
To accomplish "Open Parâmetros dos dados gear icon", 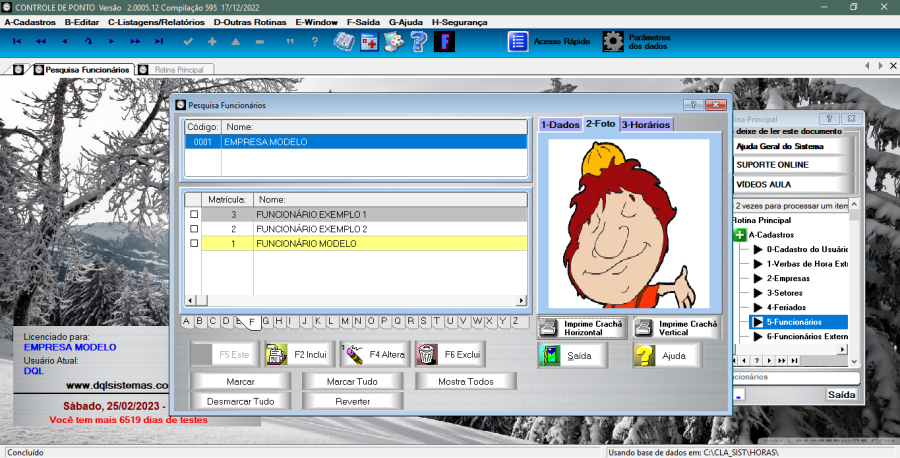I will point(612,42).
